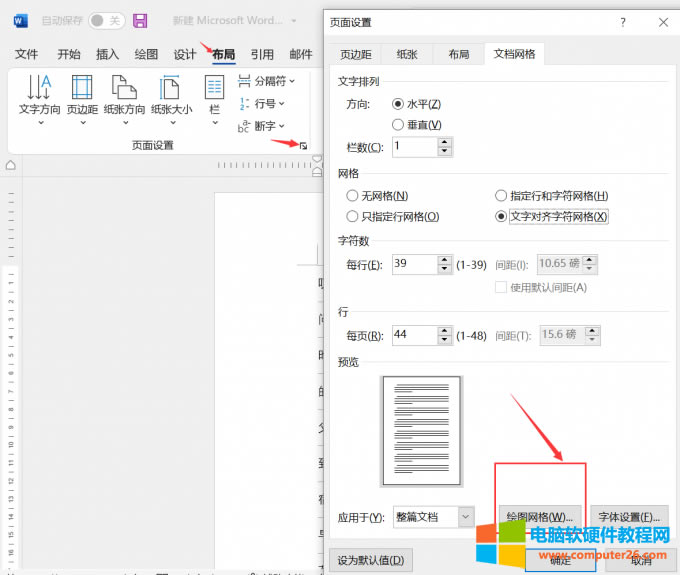Click the Columns (栏) icon

coord(214,90)
